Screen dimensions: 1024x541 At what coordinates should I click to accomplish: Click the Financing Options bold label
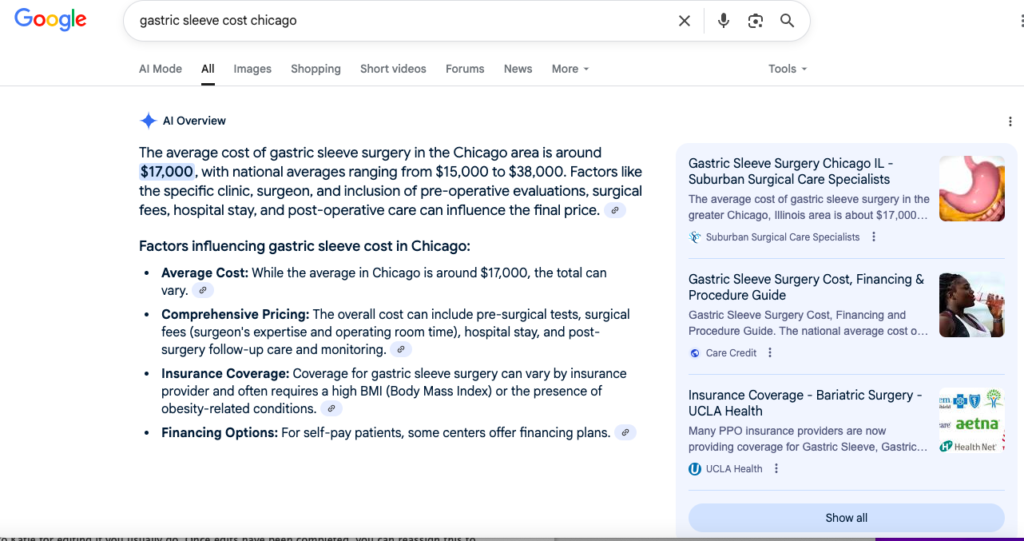(x=219, y=433)
